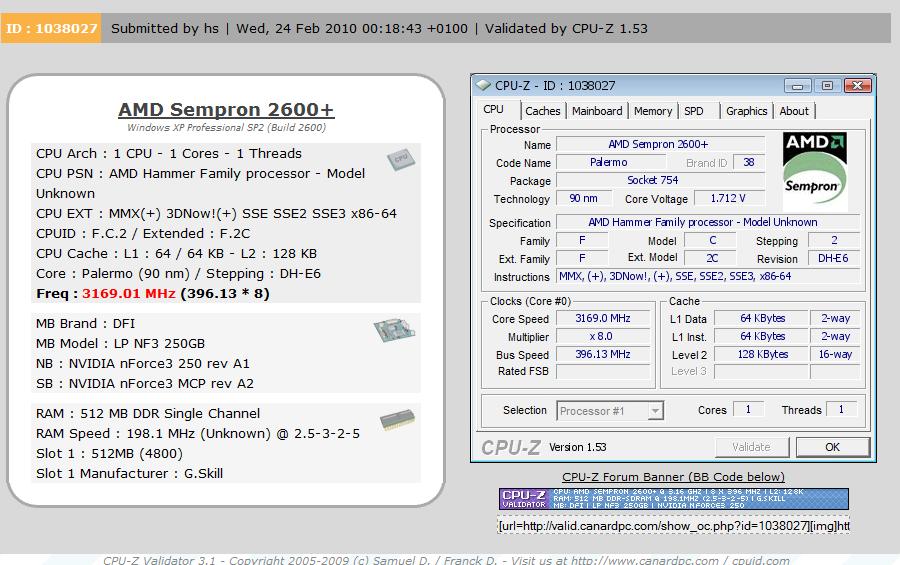900x565 pixels.
Task: Click the Level 2 value 128 KBytes
Action: 762,354
